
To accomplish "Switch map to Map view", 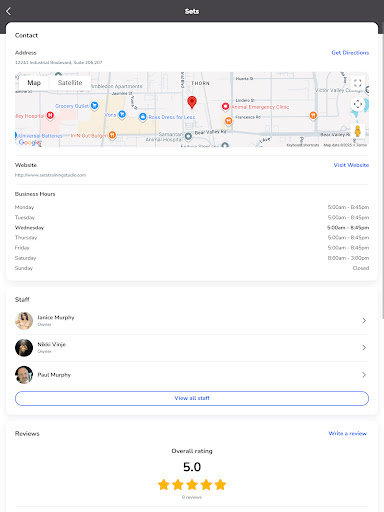I will click(34, 83).
